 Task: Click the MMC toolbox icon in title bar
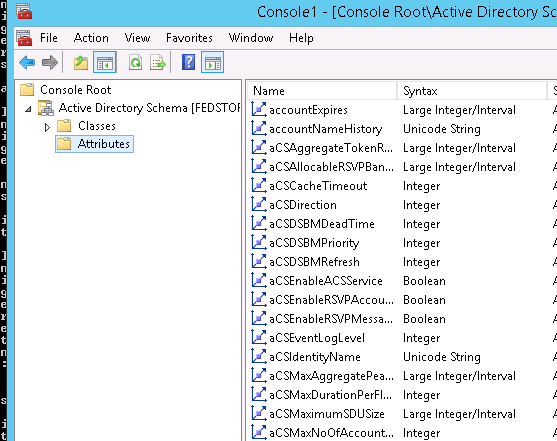[24, 11]
